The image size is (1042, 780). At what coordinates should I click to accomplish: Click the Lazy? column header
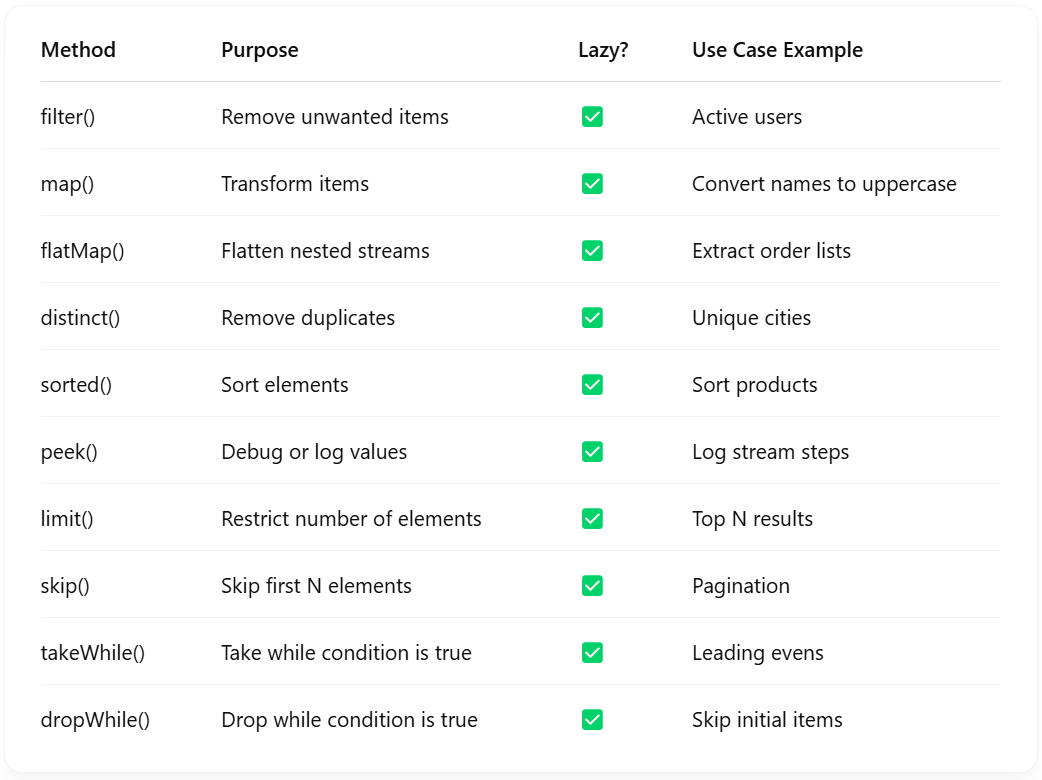603,50
